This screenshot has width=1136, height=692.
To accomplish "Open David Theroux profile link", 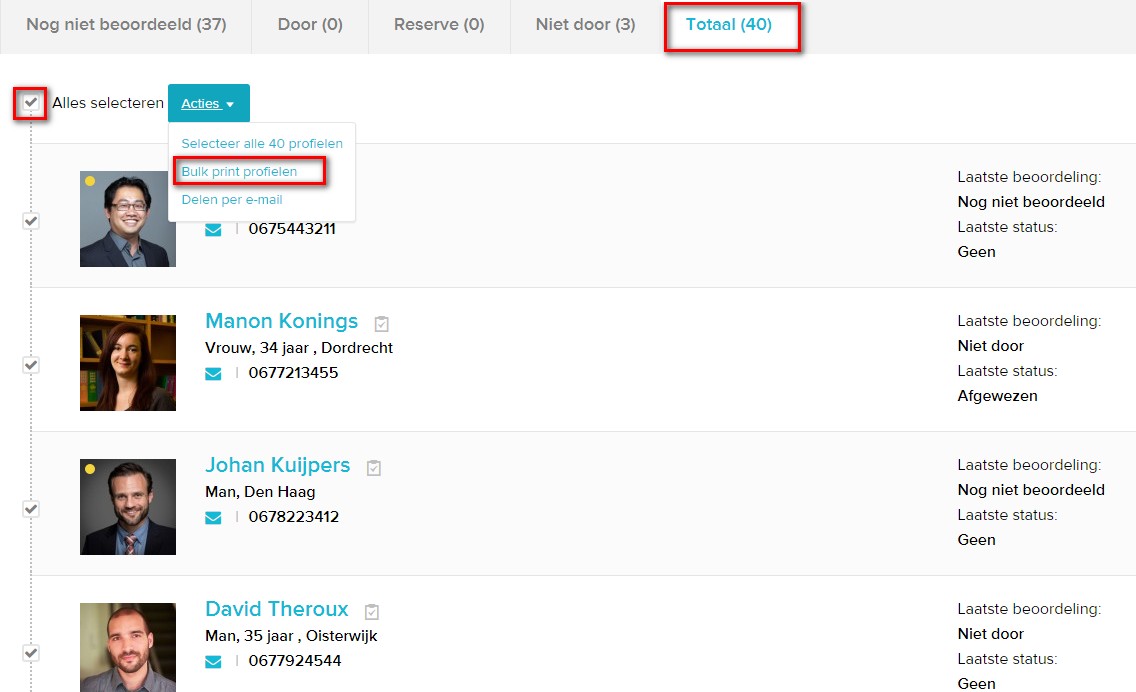I will point(277,609).
